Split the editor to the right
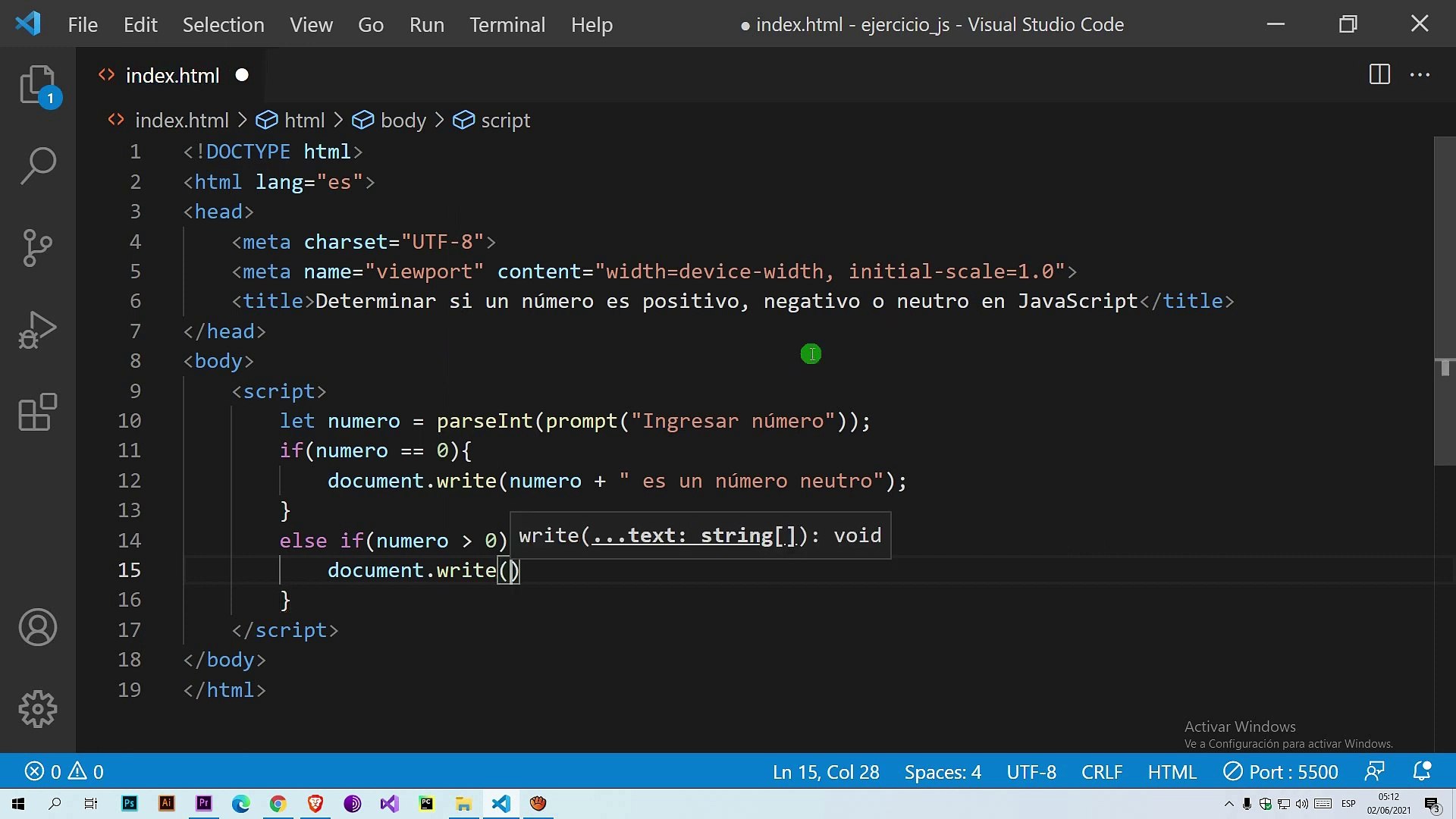The image size is (1456, 819). (1379, 74)
